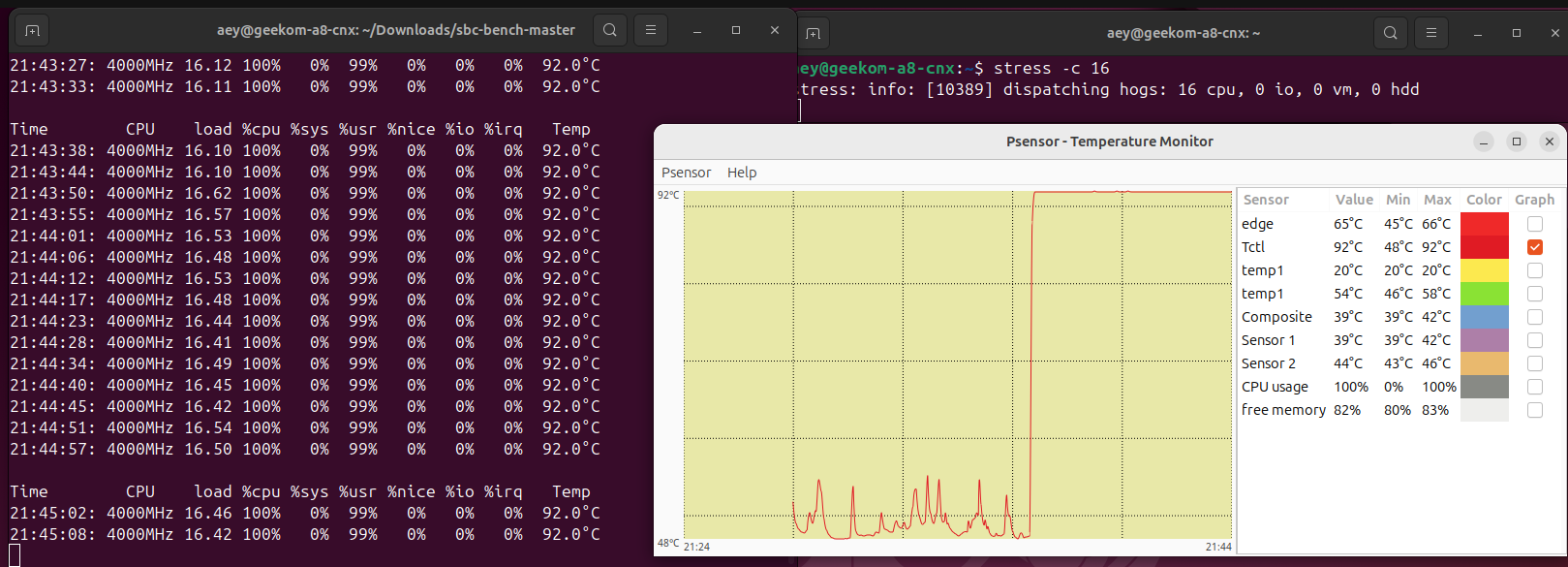Screen dimensions: 1568x567
Task: Click the free memory color swatch
Action: tap(1485, 410)
